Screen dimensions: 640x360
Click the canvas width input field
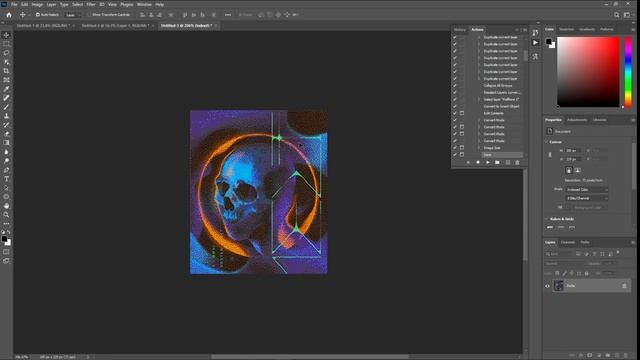click(574, 151)
